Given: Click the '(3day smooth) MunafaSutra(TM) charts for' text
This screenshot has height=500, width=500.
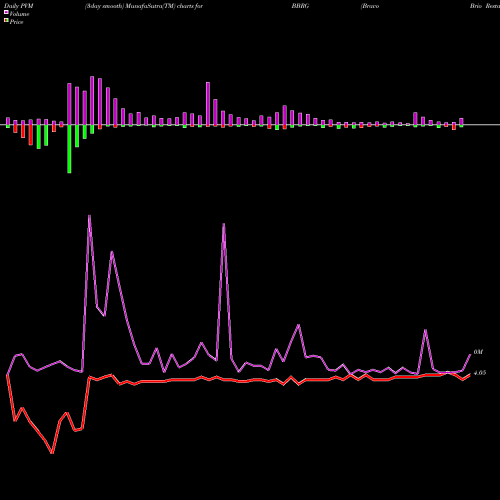Looking at the screenshot, I should click(x=144, y=6).
